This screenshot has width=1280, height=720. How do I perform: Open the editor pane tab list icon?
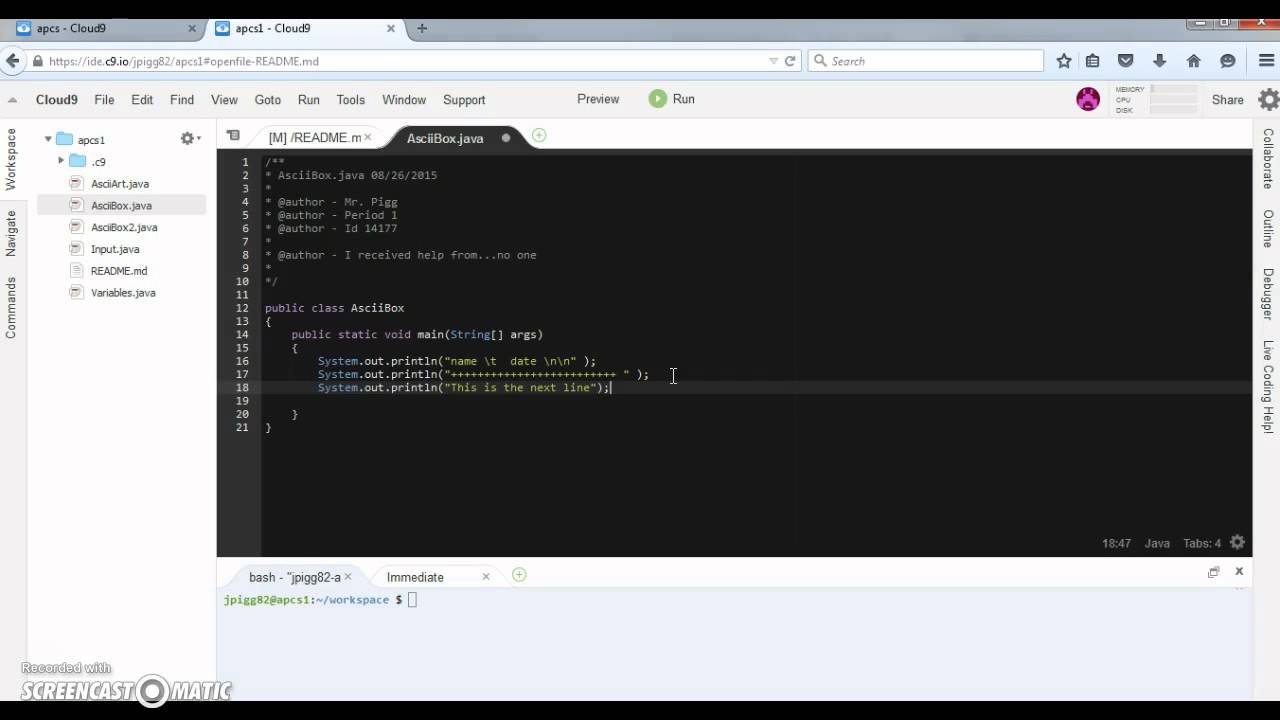(x=233, y=136)
